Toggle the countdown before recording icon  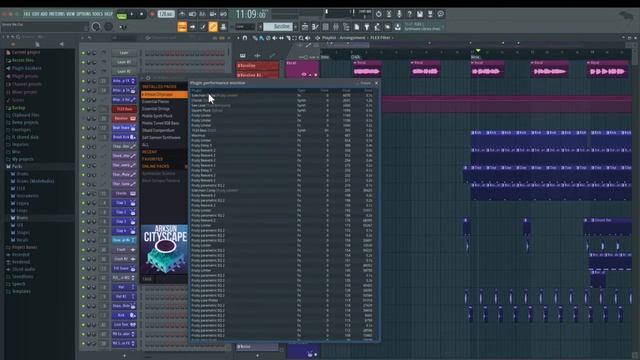pyautogui.click(x=202, y=14)
